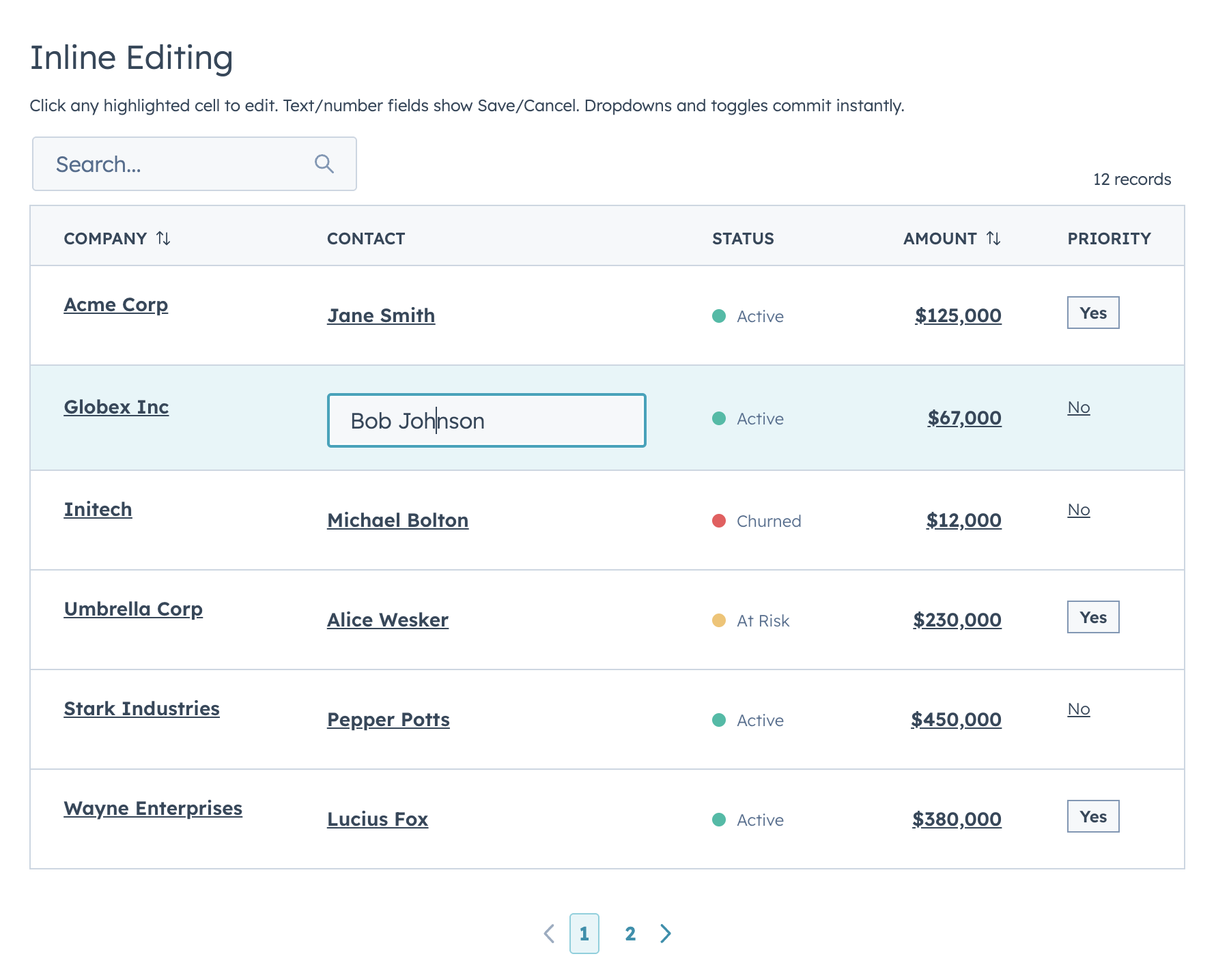Open Acme Corp status dropdown
The height and width of the screenshot is (980, 1229).
[748, 316]
